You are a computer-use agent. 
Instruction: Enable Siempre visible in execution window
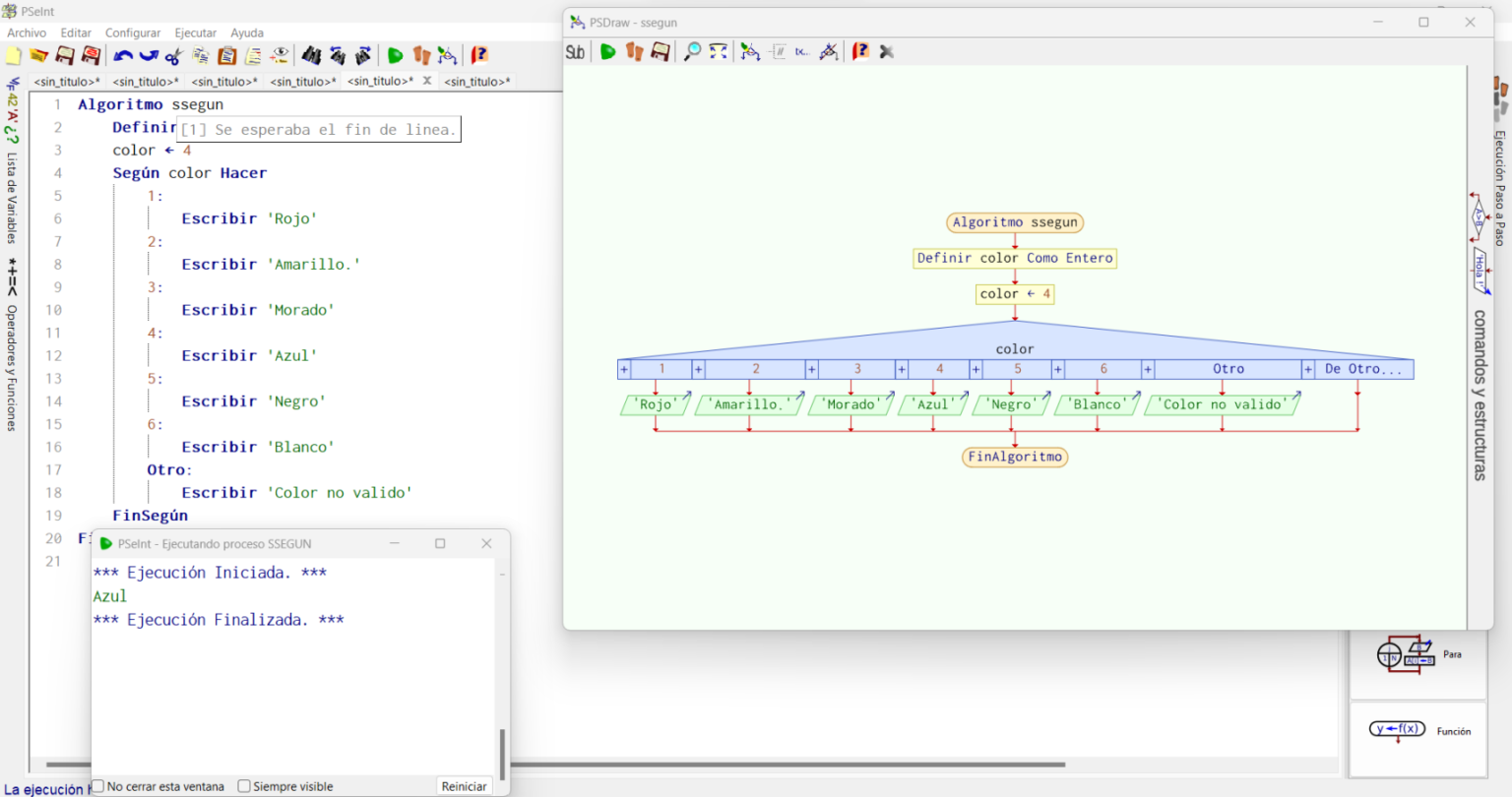pos(244,785)
